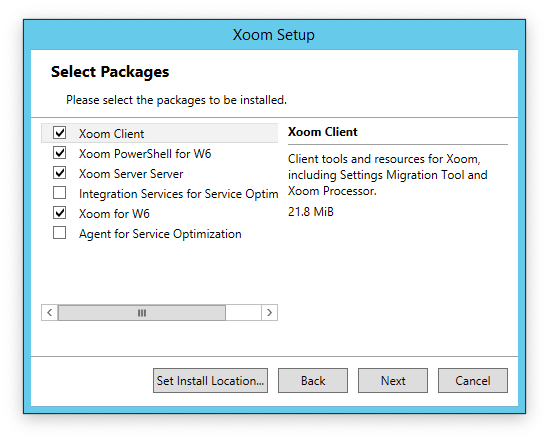Highlight the Xoom PowerShell for W6 name
The height and width of the screenshot is (441, 549).
pos(145,154)
